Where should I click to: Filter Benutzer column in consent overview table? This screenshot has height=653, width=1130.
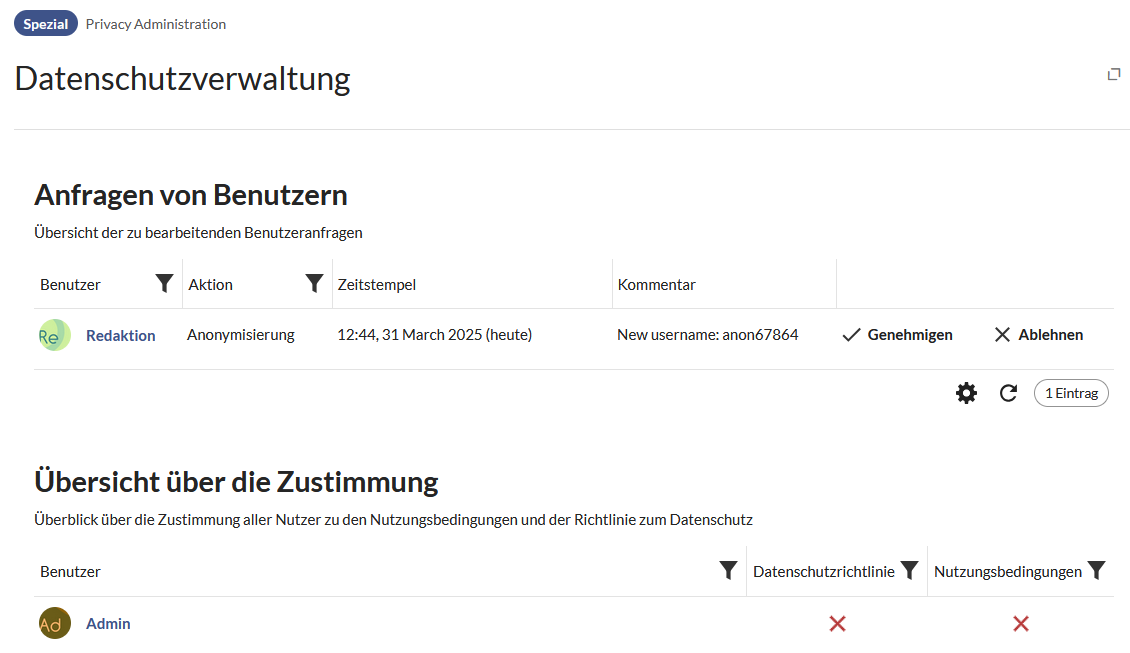pos(729,571)
